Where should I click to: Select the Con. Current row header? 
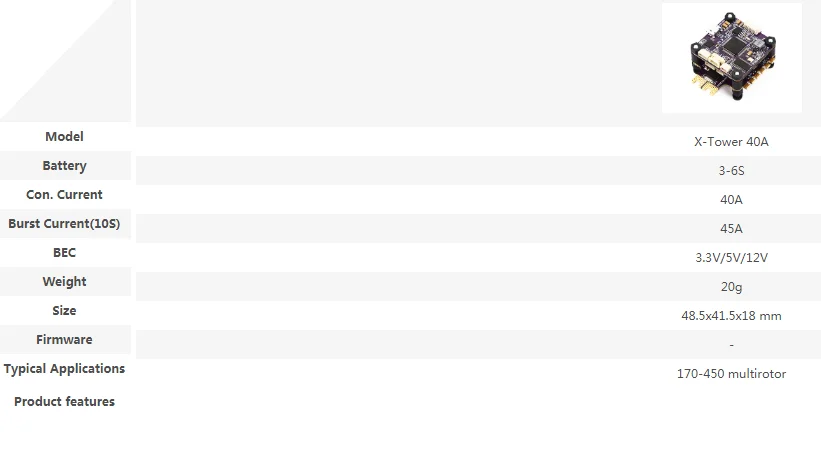pos(64,195)
